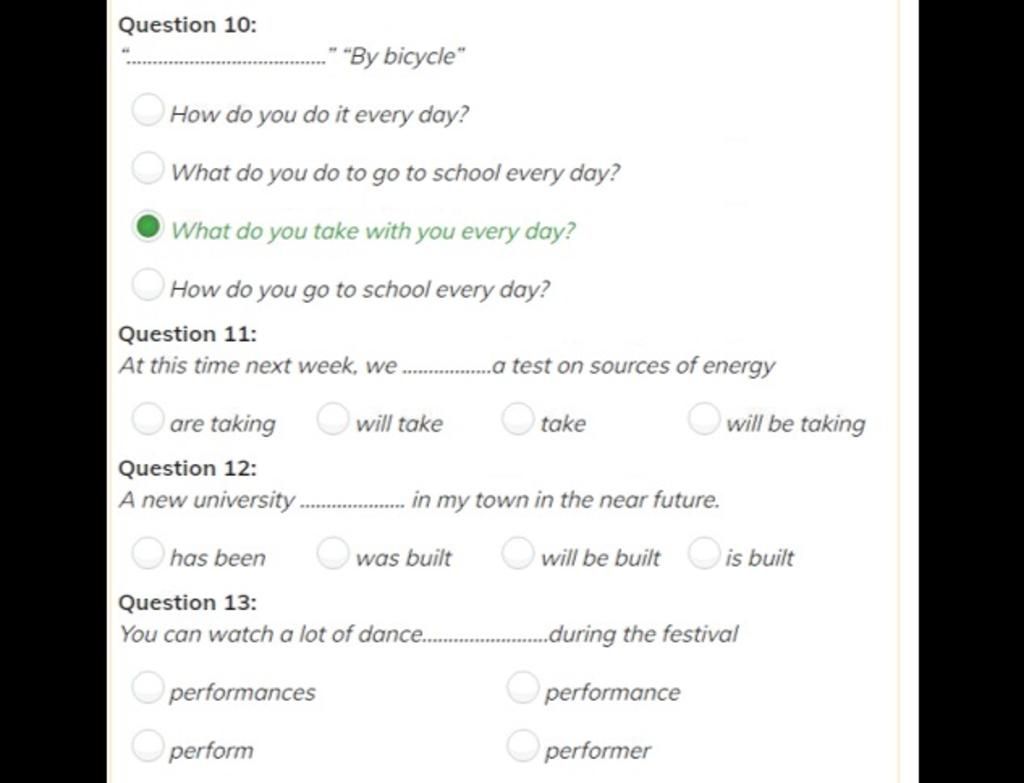1024x783 pixels.
Task: Choose the "performance" radio button
Action: pos(523,688)
